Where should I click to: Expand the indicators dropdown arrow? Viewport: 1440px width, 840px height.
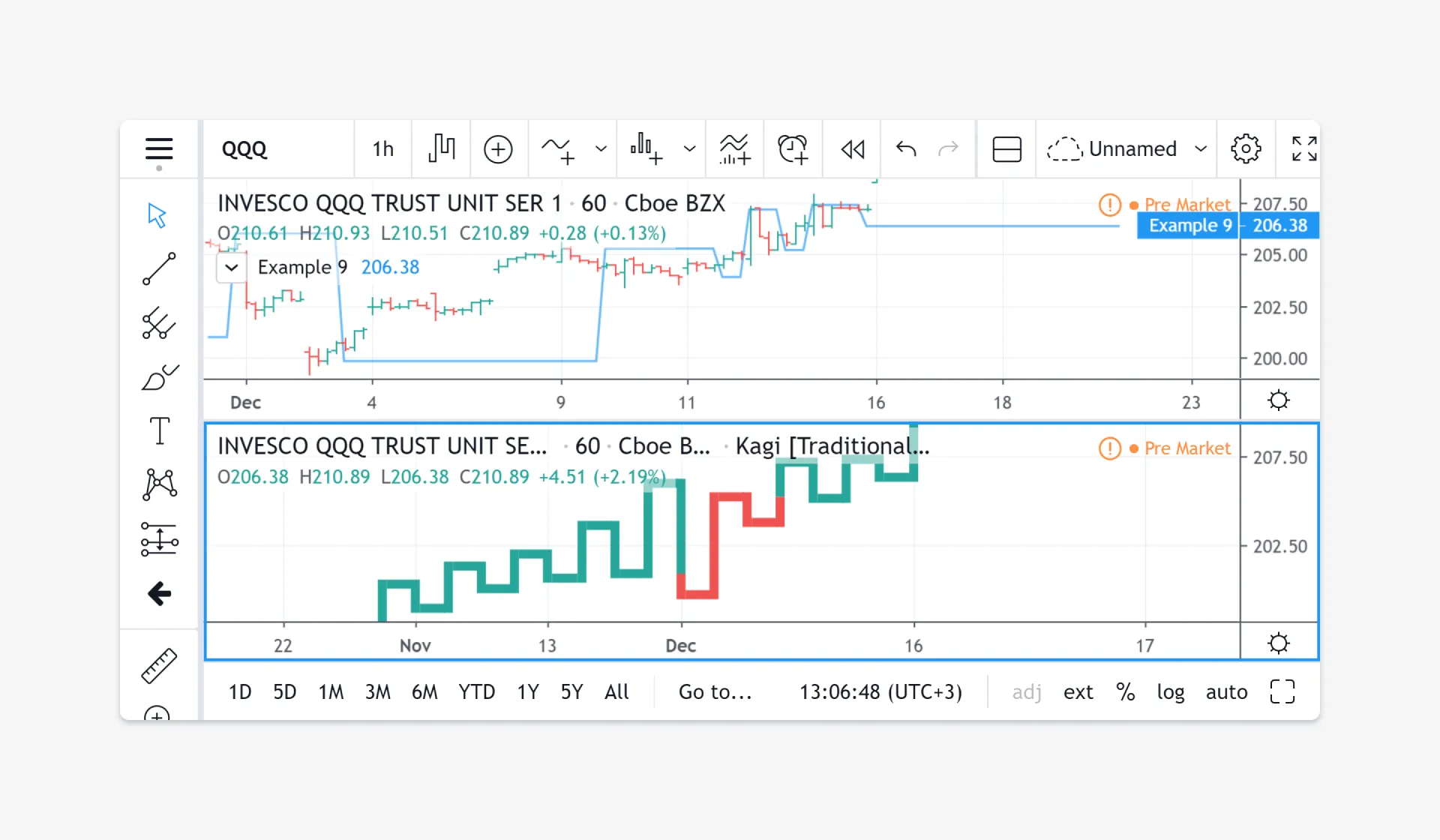point(601,148)
